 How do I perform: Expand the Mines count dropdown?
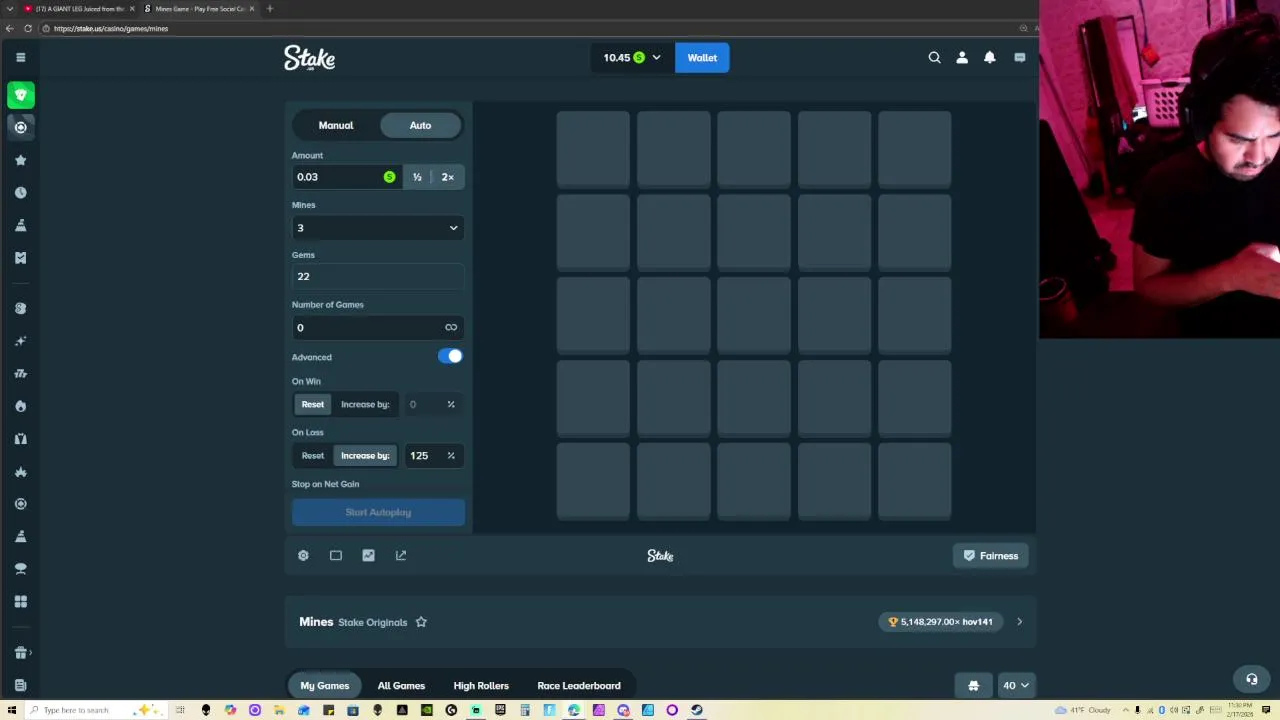pyautogui.click(x=378, y=228)
